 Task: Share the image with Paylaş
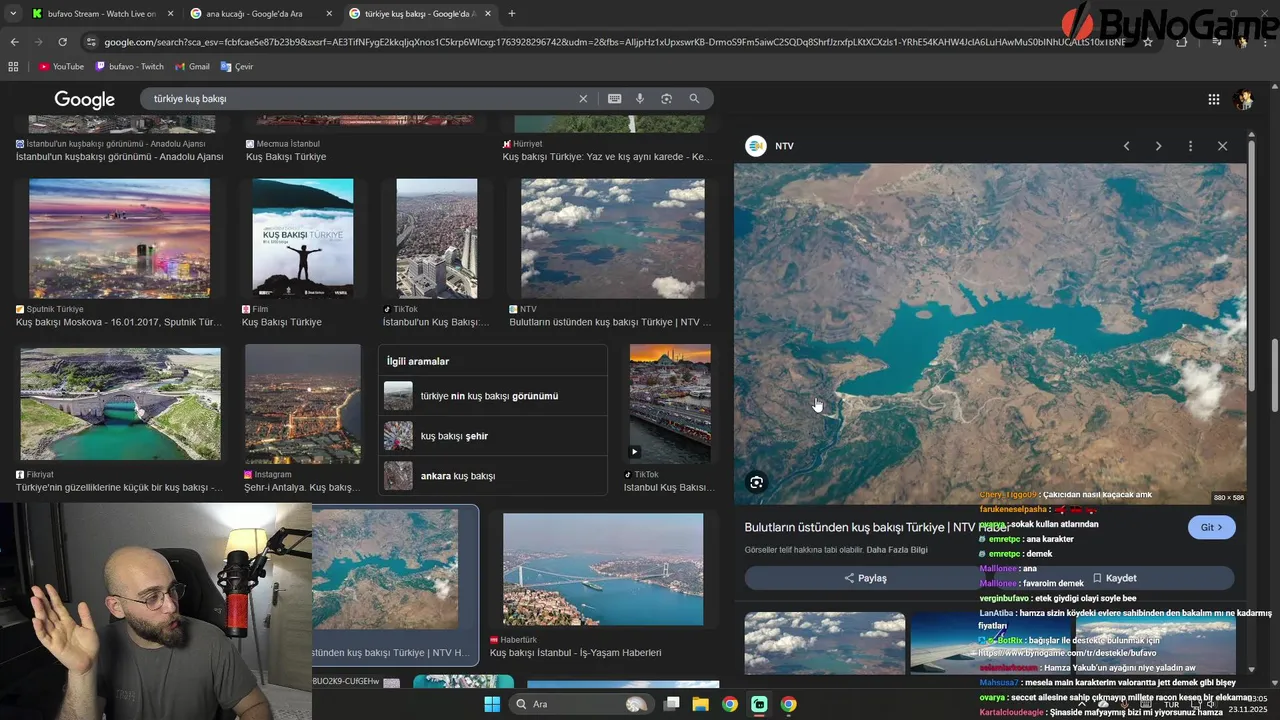click(x=865, y=578)
